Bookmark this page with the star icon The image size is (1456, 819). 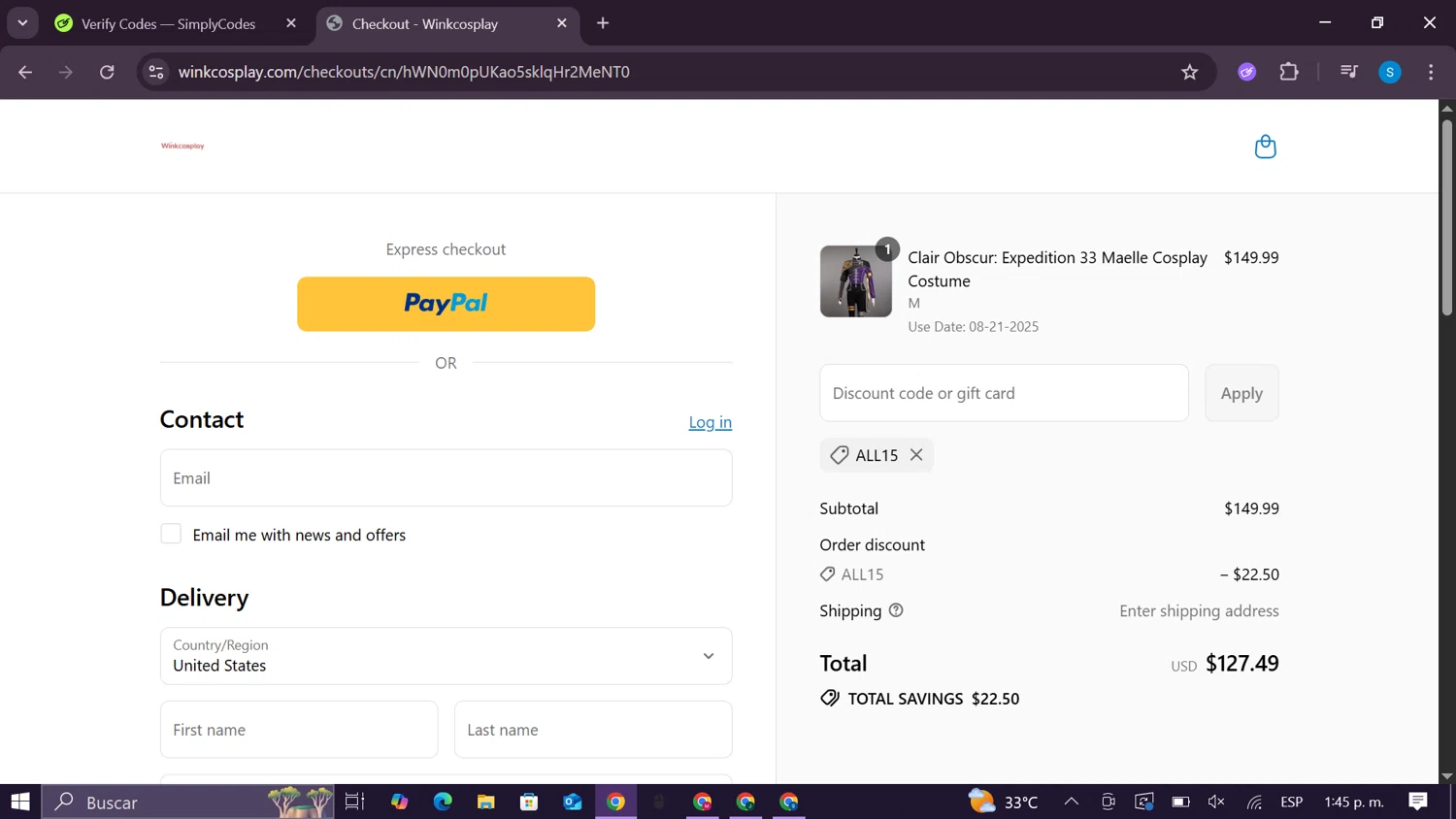pyautogui.click(x=1189, y=72)
